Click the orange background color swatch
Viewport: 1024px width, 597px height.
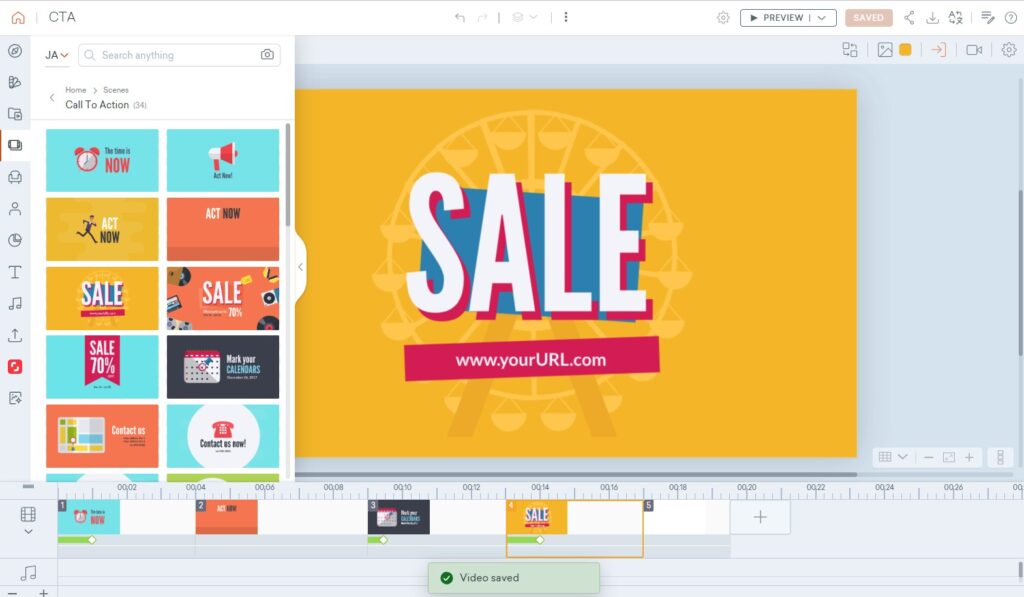[x=905, y=50]
